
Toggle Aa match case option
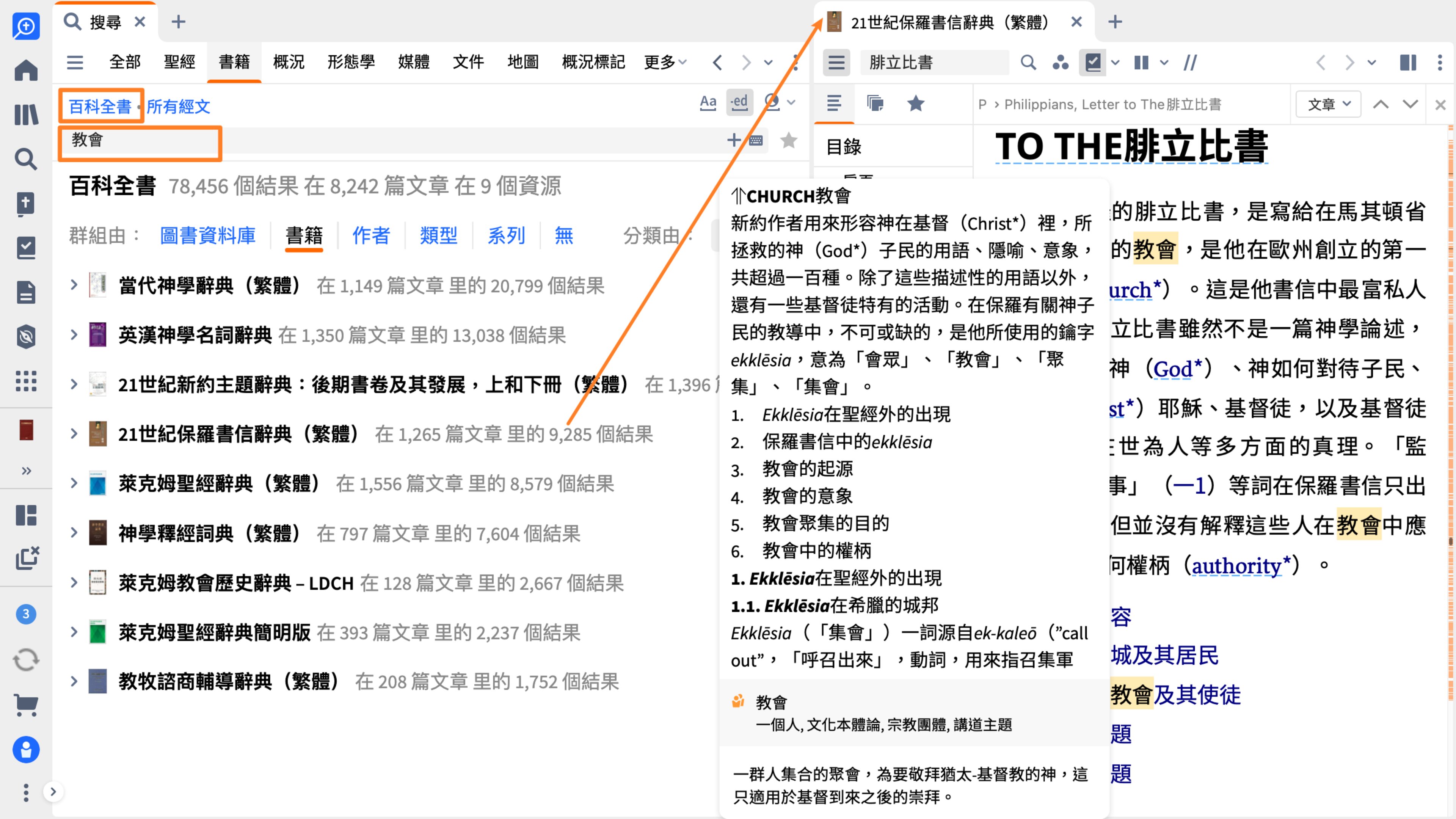pos(708,102)
